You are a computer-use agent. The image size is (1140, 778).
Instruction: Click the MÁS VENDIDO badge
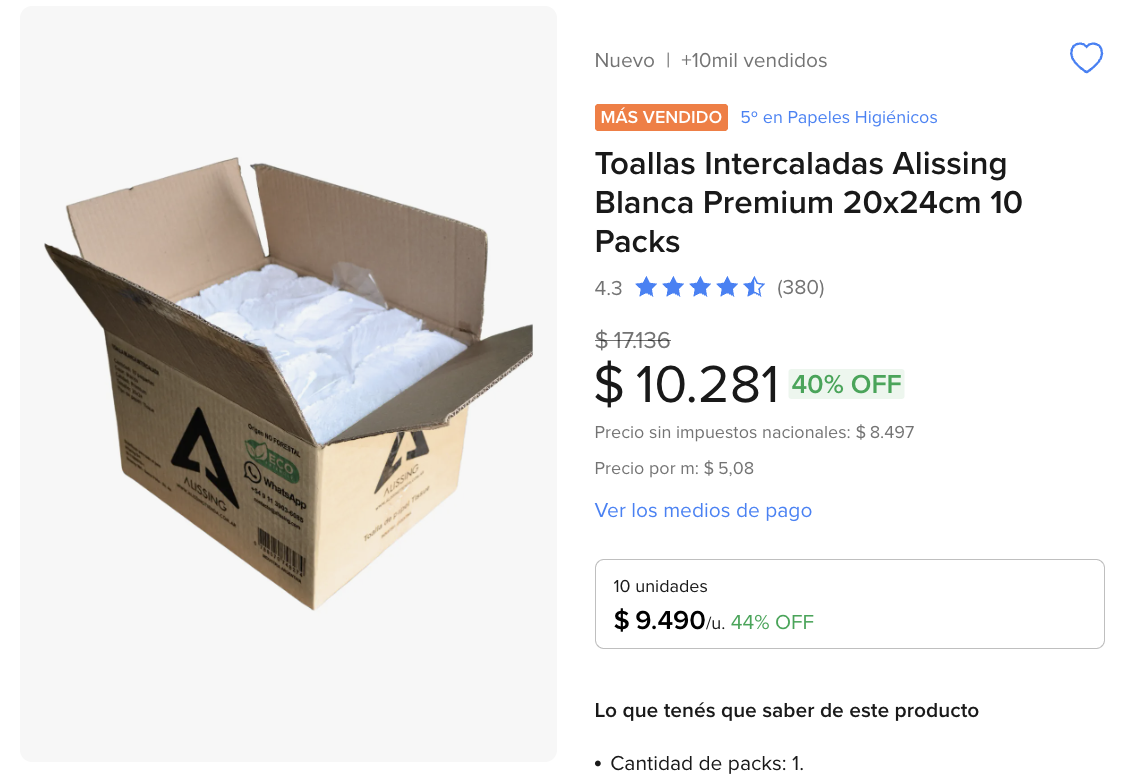(661, 117)
